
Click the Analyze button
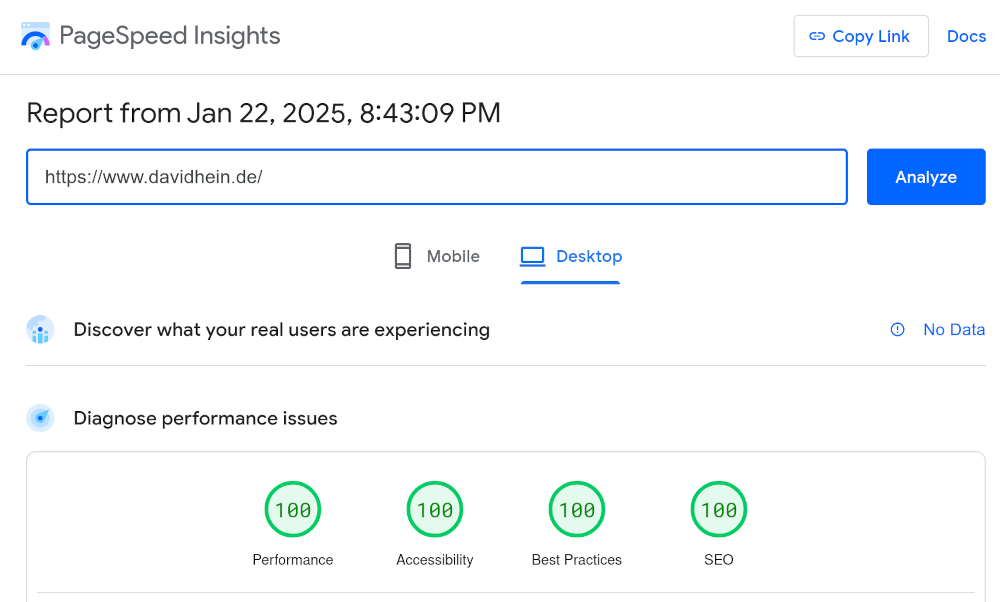926,177
